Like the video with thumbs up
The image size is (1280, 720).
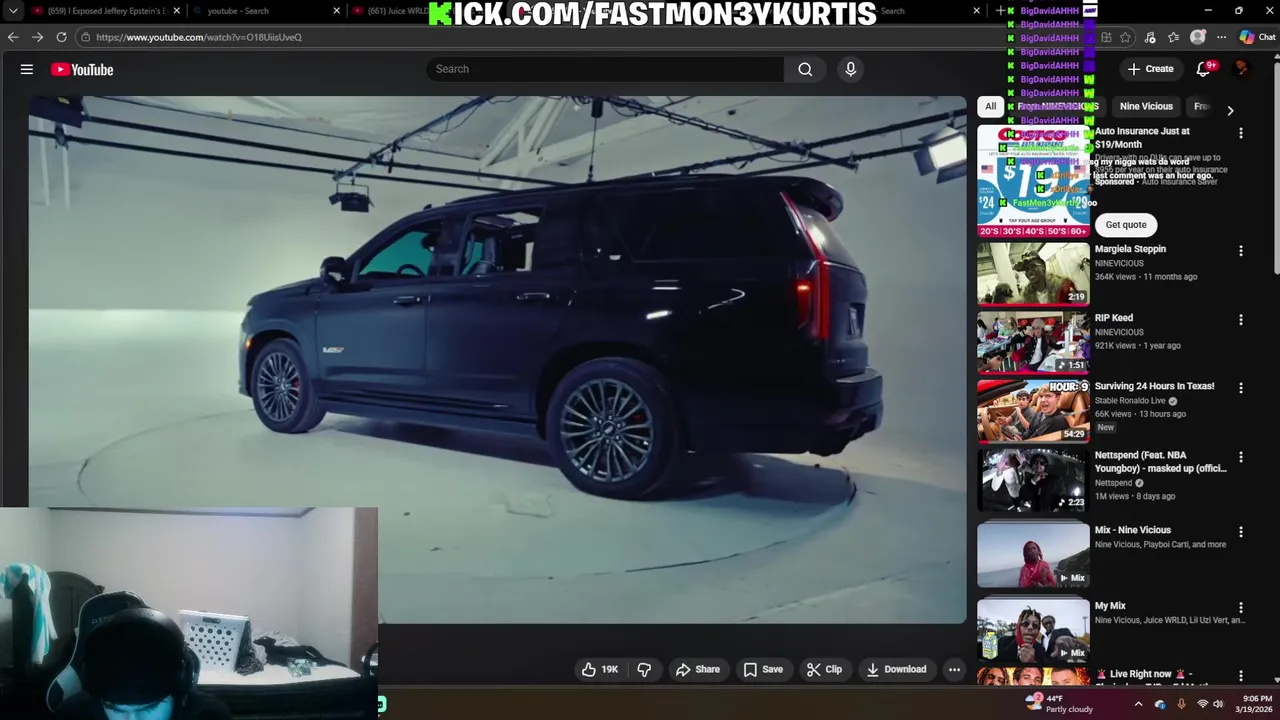click(600, 669)
